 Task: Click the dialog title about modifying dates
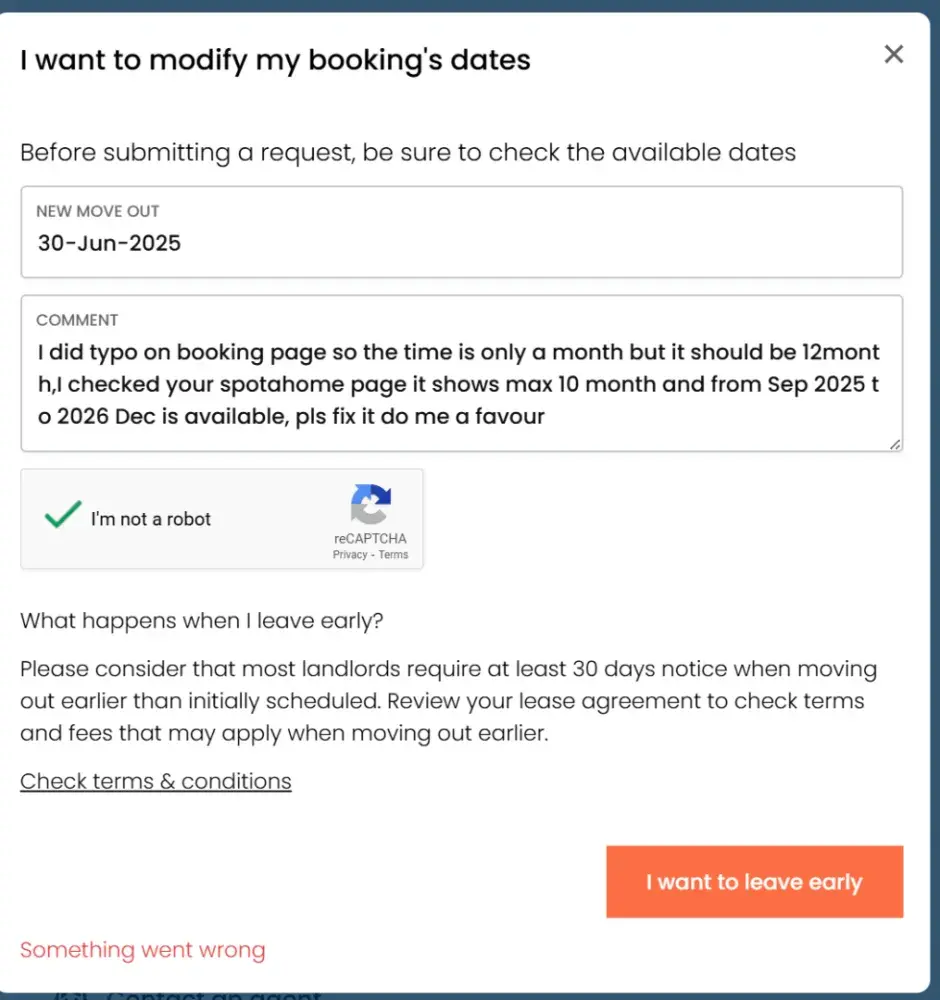click(x=275, y=60)
